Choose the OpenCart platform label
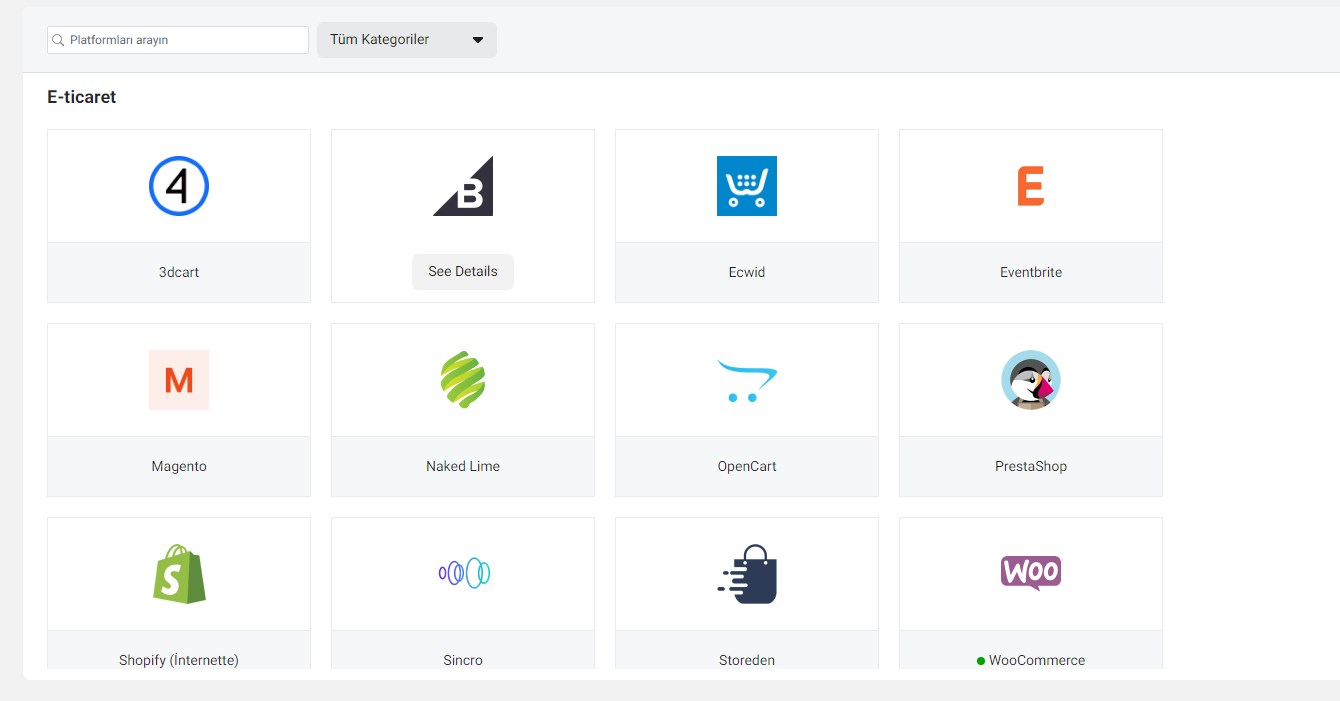Screen dimensions: 1340x701 pyautogui.click(x=747, y=466)
